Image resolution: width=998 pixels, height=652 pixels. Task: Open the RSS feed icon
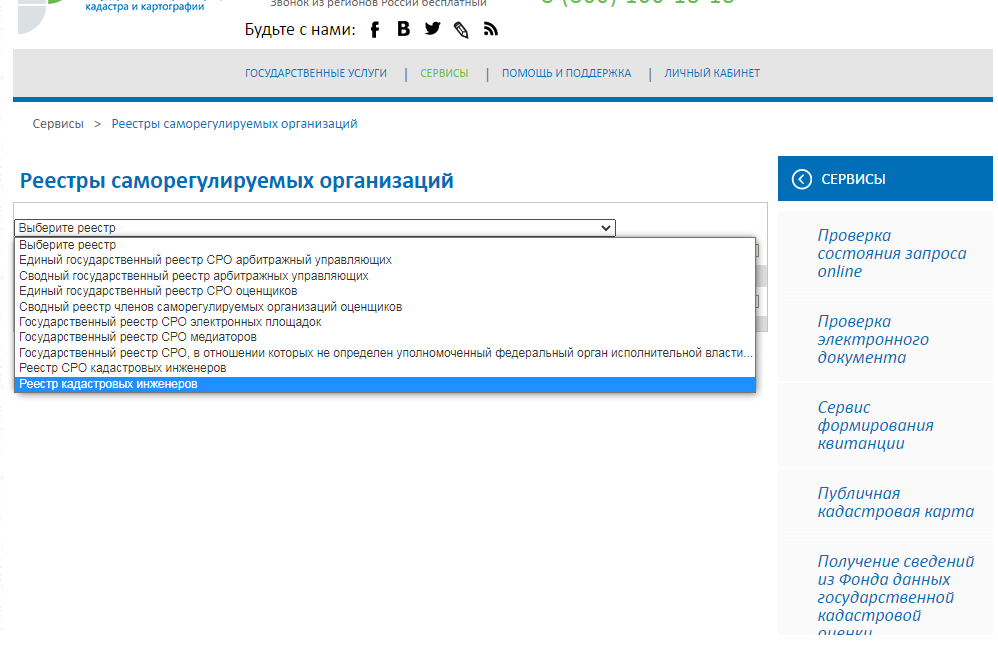click(x=490, y=29)
